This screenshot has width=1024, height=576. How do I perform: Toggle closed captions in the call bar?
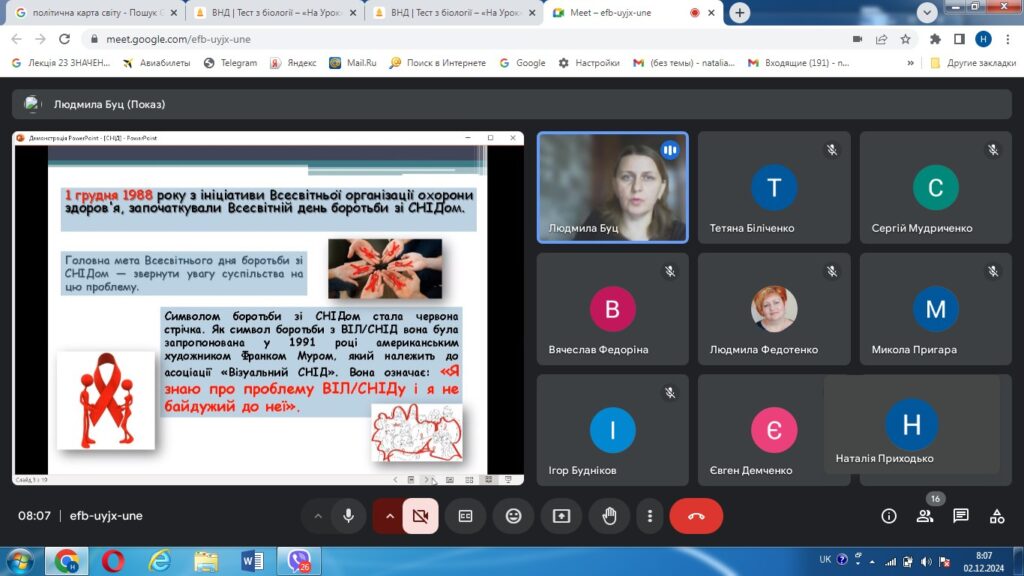pos(465,516)
